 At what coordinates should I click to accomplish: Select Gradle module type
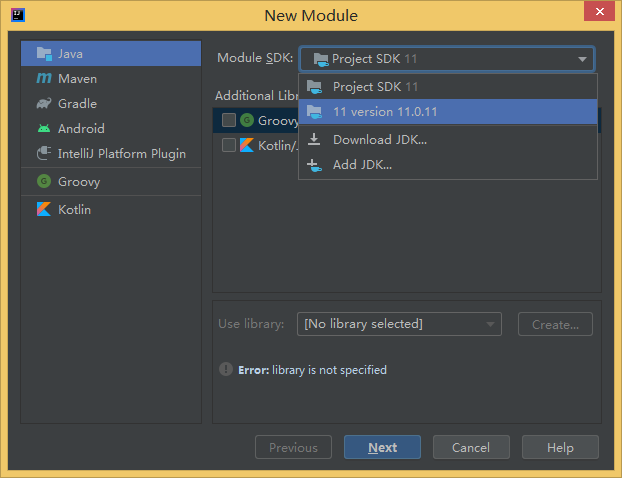tap(111, 104)
